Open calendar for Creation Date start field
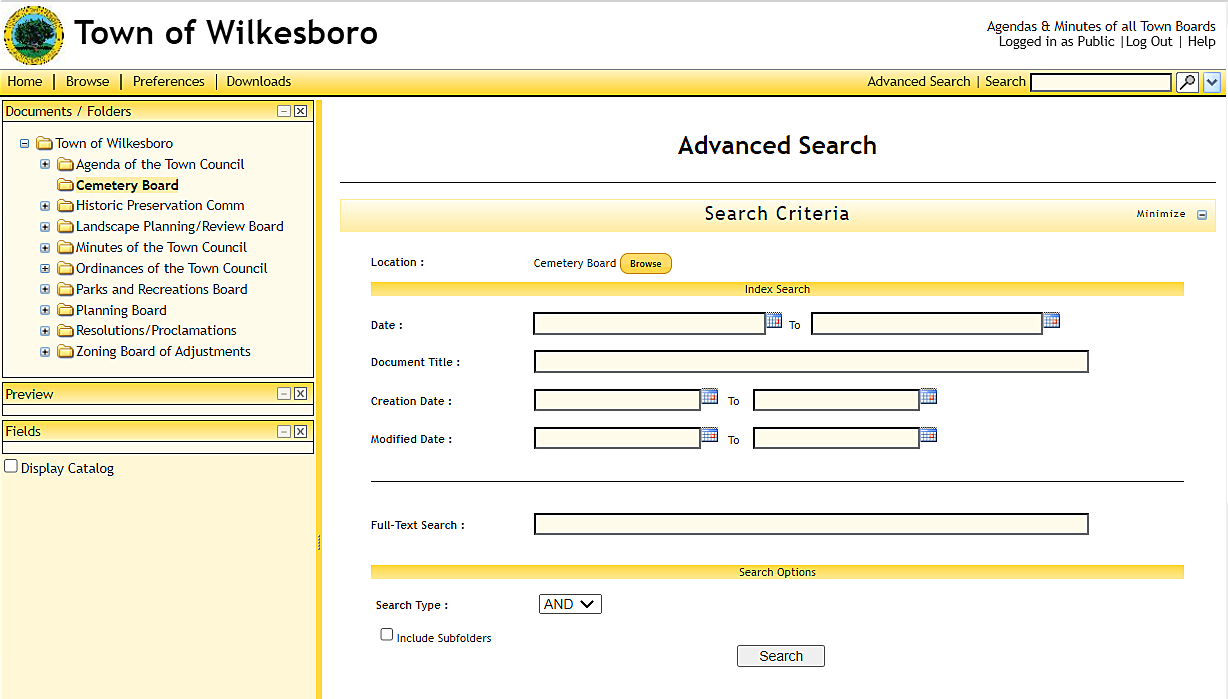Image resolution: width=1228 pixels, height=699 pixels. pyautogui.click(x=709, y=396)
